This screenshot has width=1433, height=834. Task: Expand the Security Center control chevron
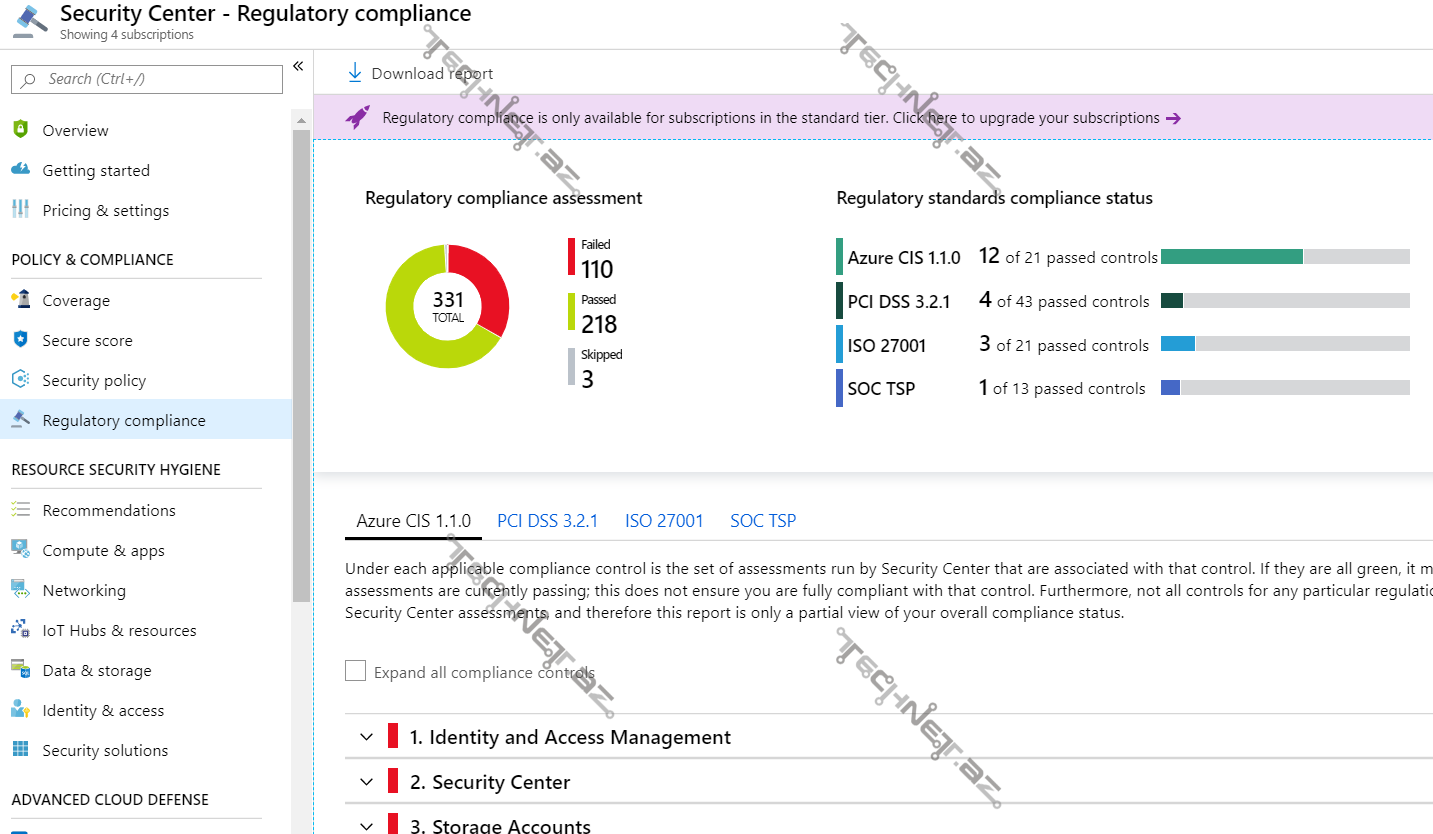coord(366,782)
